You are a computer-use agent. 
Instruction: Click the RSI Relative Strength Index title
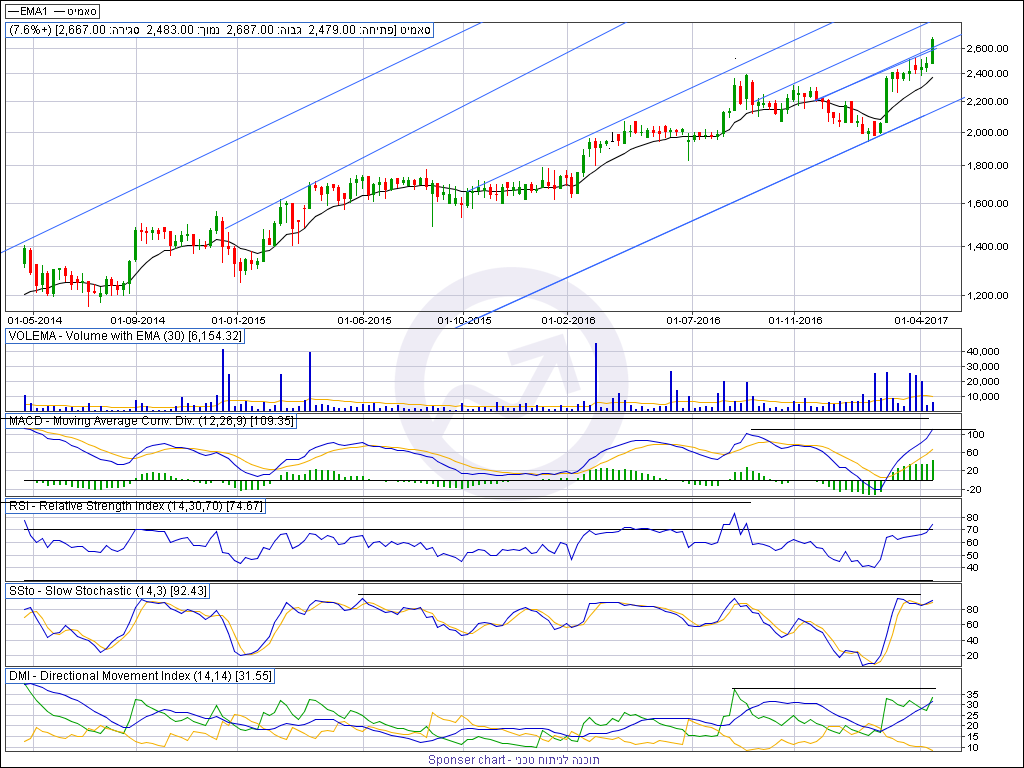[135, 506]
